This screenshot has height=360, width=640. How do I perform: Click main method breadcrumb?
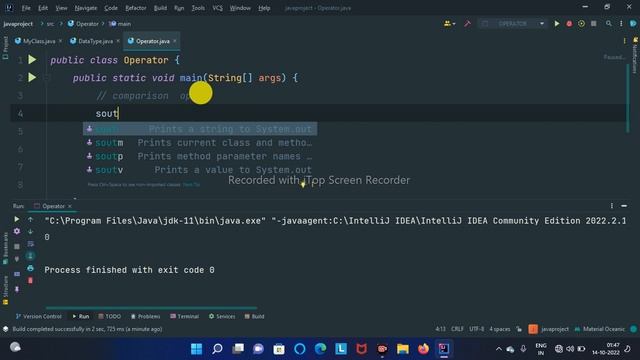pyautogui.click(x=120, y=24)
